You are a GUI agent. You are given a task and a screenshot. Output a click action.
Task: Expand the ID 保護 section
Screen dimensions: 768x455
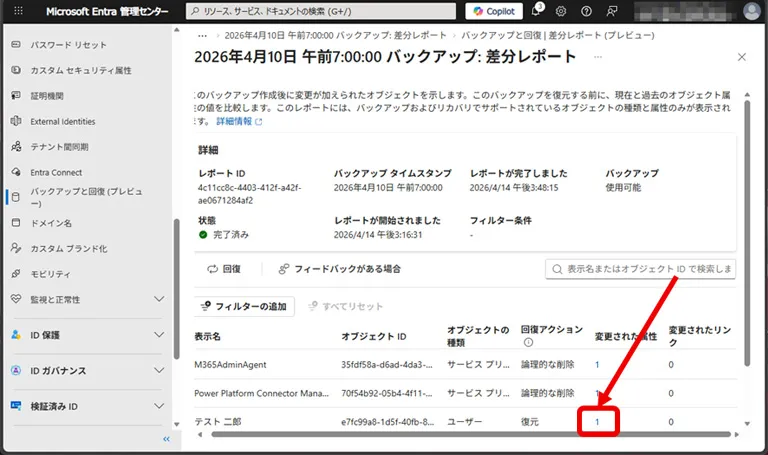tap(159, 335)
